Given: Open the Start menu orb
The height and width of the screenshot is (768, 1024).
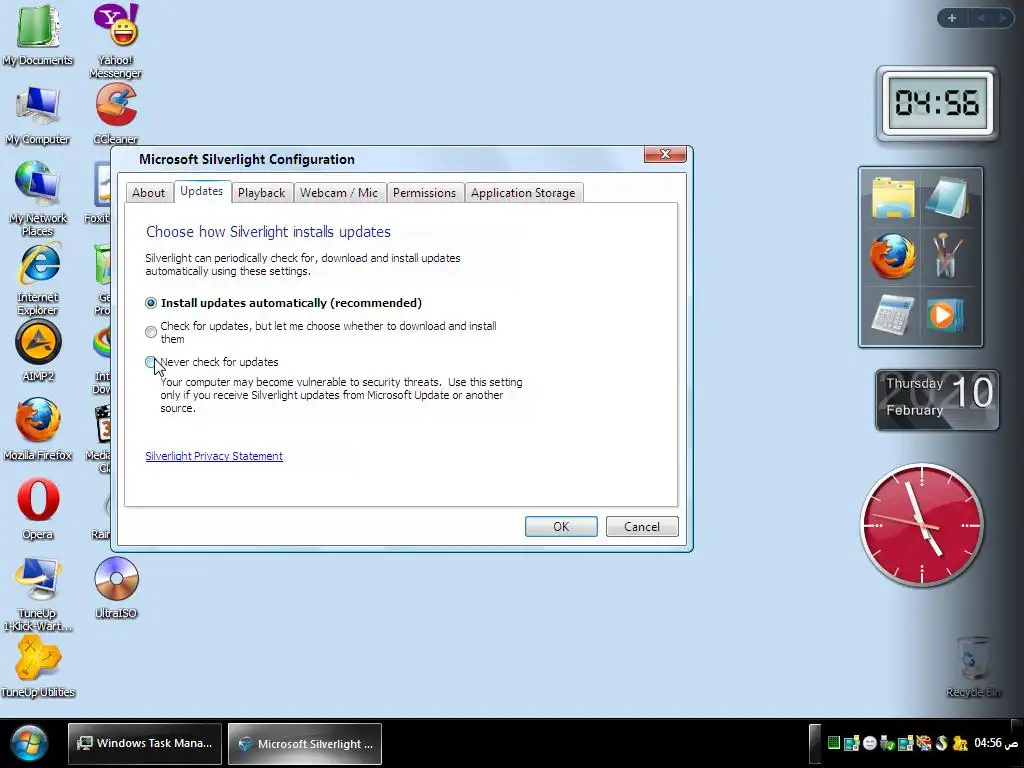Looking at the screenshot, I should [x=28, y=743].
